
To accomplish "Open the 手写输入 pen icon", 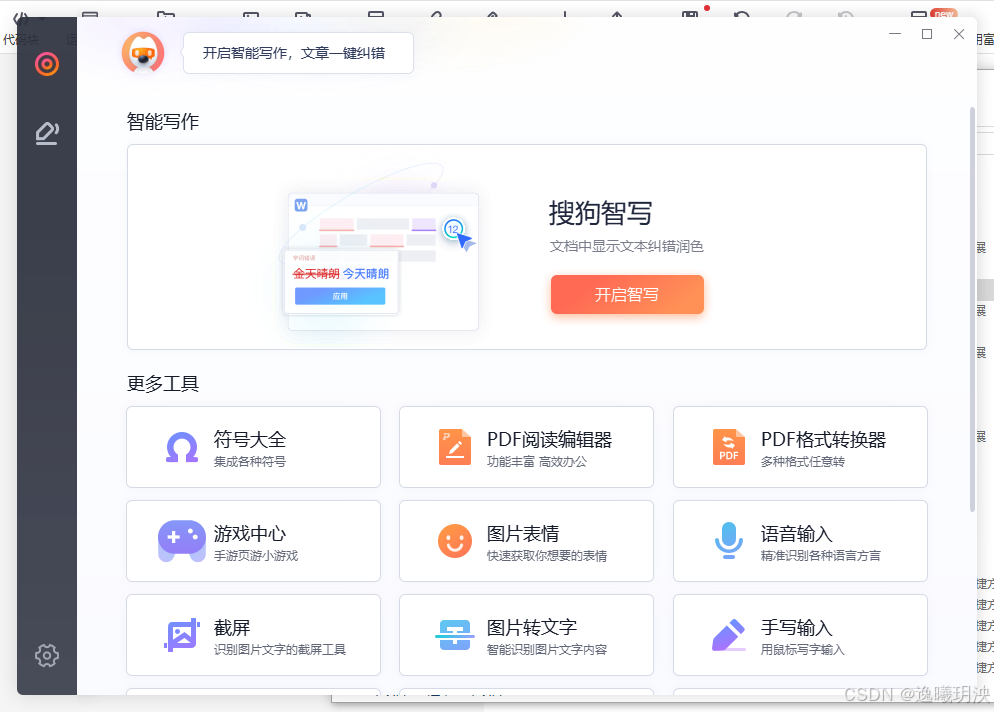I will pos(728,635).
